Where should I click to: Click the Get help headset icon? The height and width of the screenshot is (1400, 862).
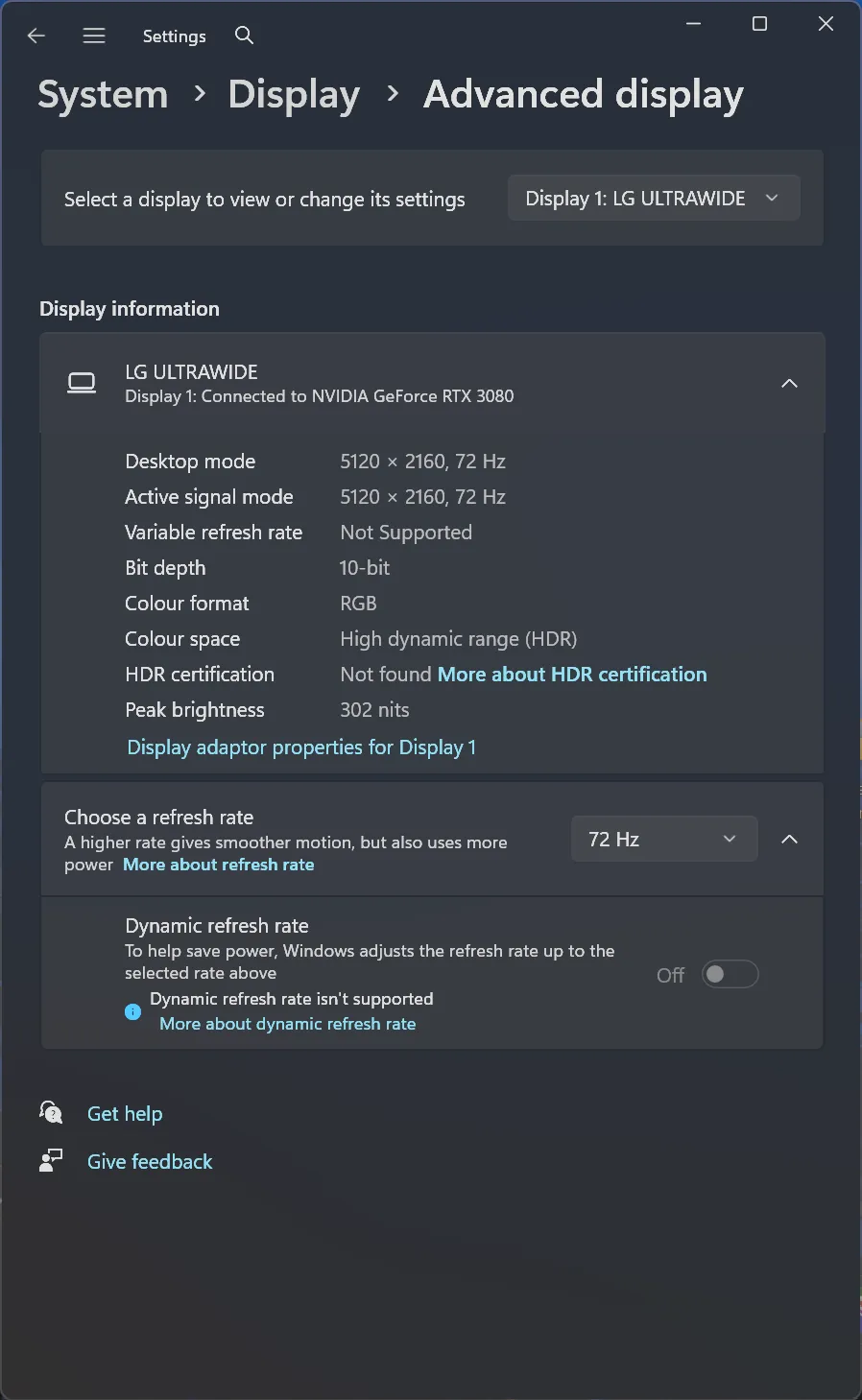pos(51,1113)
